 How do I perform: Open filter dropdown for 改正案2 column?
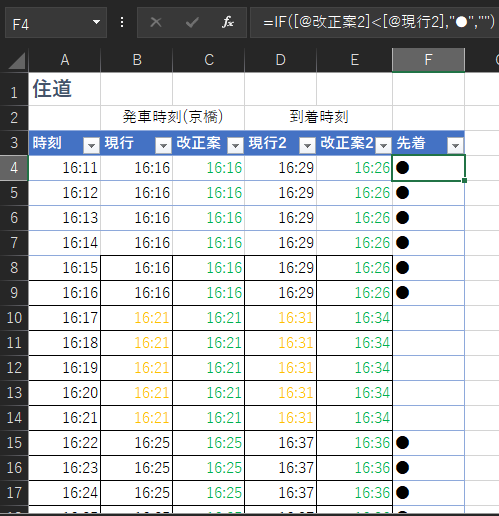383,145
